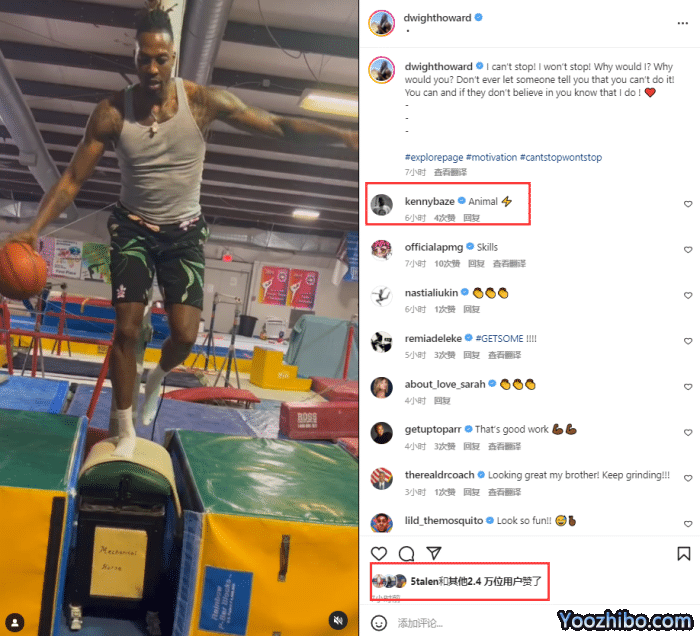Save post with bookmark icon
Viewport: 700px width, 636px height.
(x=683, y=553)
